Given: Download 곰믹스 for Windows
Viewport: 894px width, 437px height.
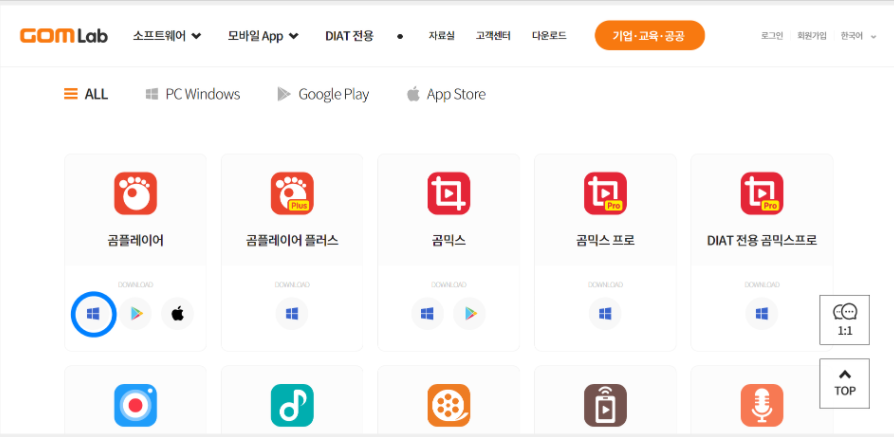Looking at the screenshot, I should click(x=428, y=314).
